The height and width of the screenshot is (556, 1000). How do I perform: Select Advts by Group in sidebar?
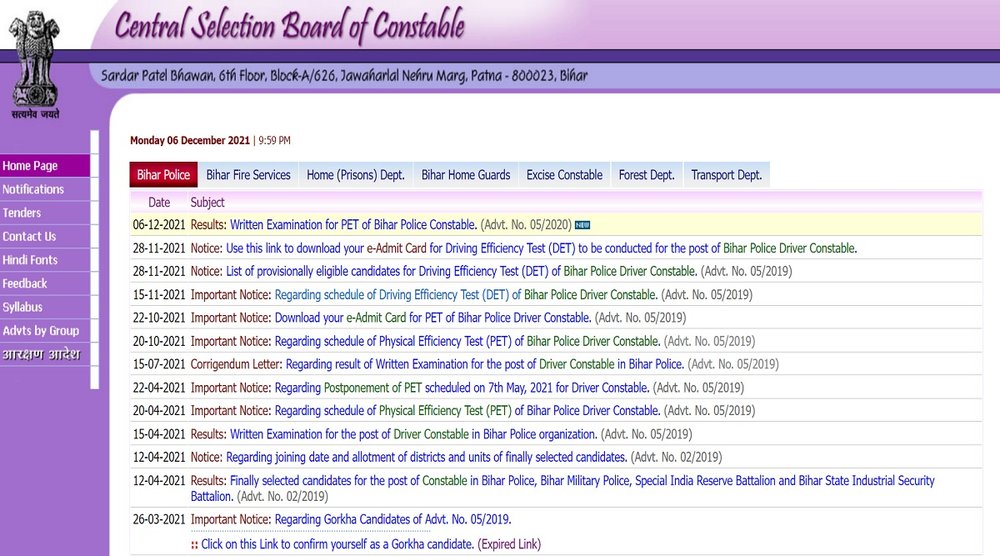(x=40, y=331)
